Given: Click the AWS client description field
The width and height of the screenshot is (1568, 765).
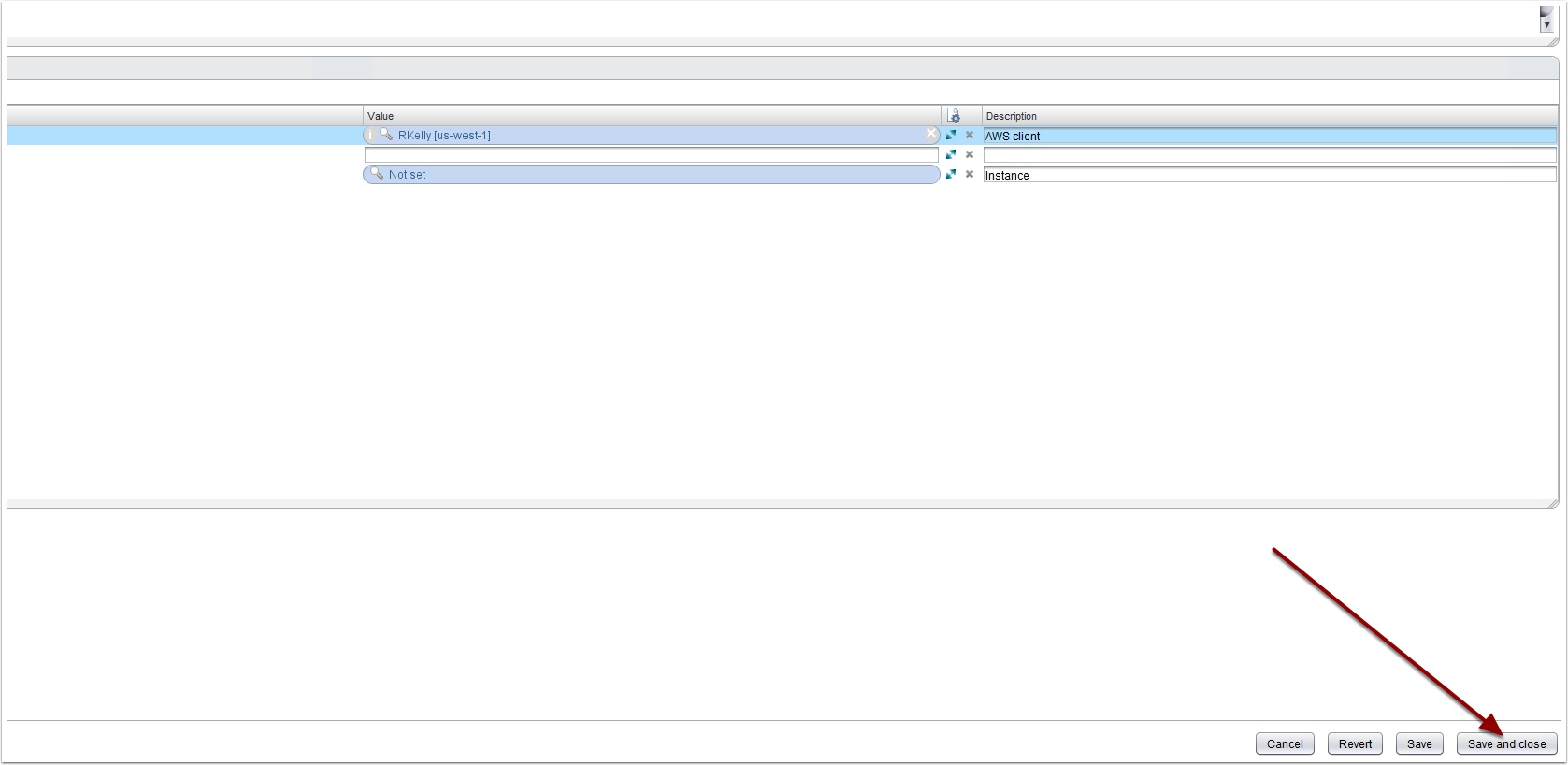Looking at the screenshot, I should pyautogui.click(x=1269, y=136).
